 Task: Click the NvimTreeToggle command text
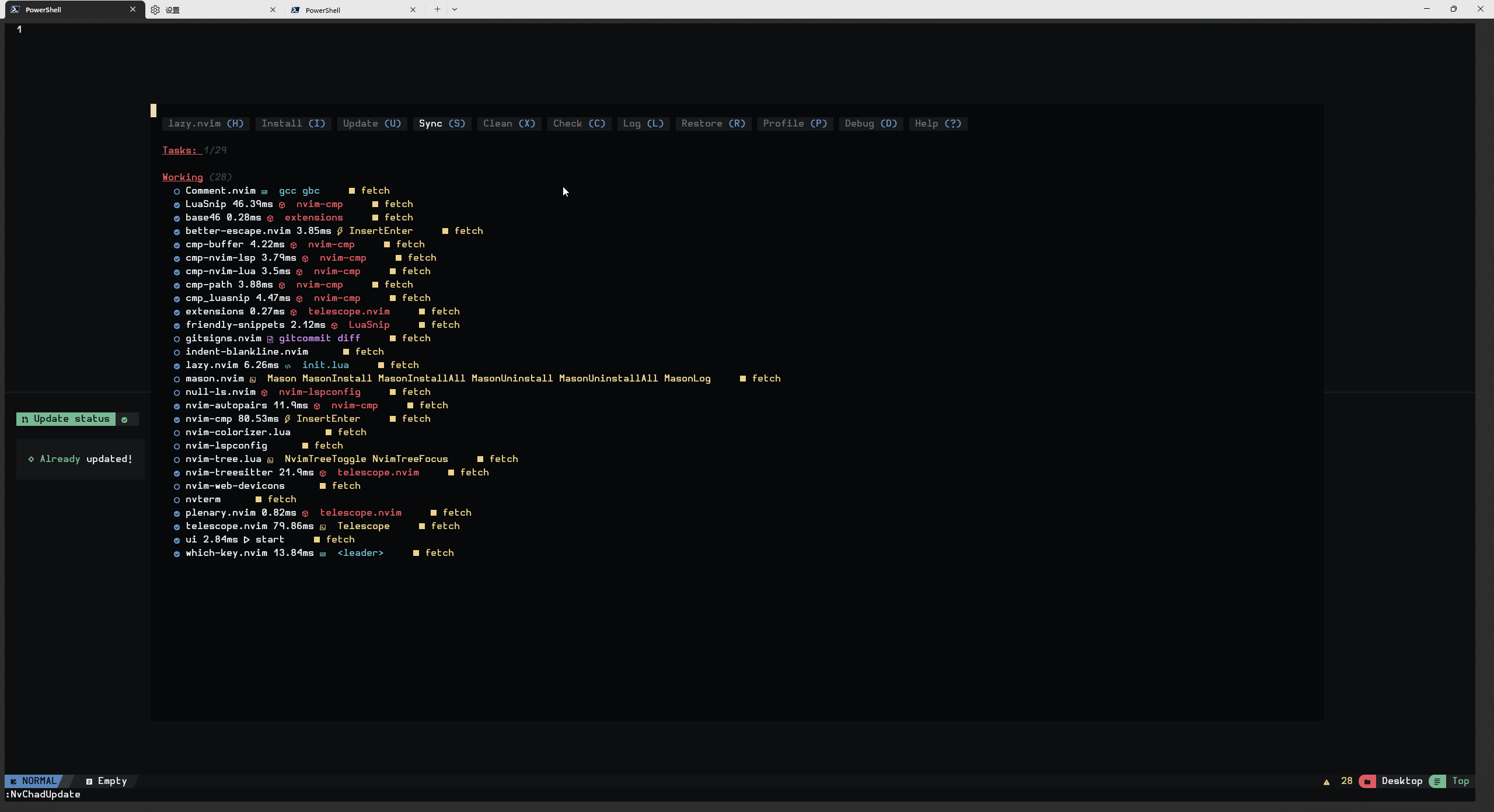tap(326, 459)
